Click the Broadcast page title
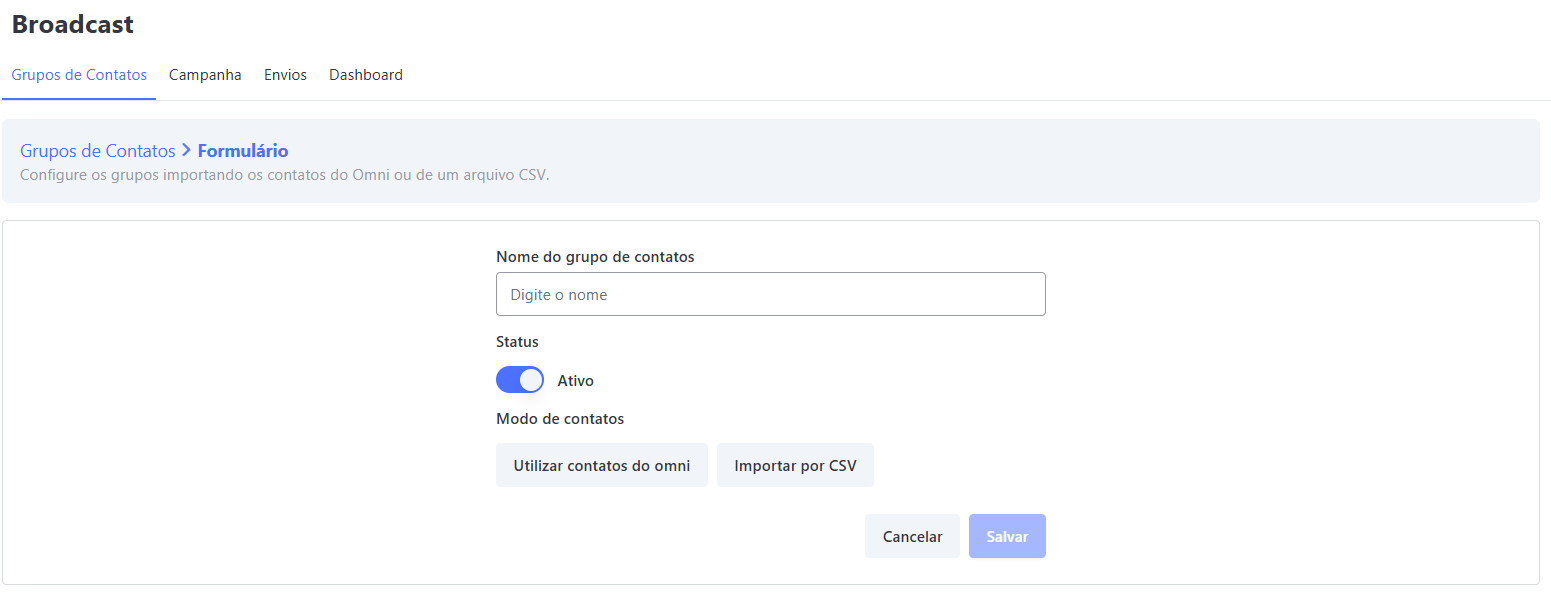 pyautogui.click(x=71, y=24)
